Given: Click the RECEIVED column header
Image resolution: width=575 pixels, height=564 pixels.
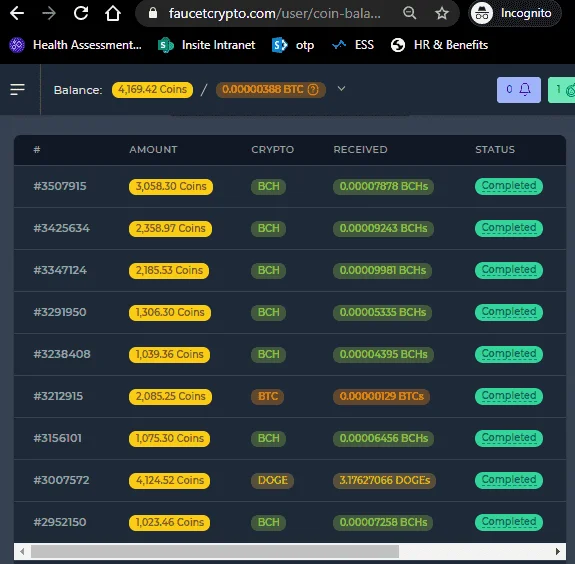Looking at the screenshot, I should click(x=360, y=150).
